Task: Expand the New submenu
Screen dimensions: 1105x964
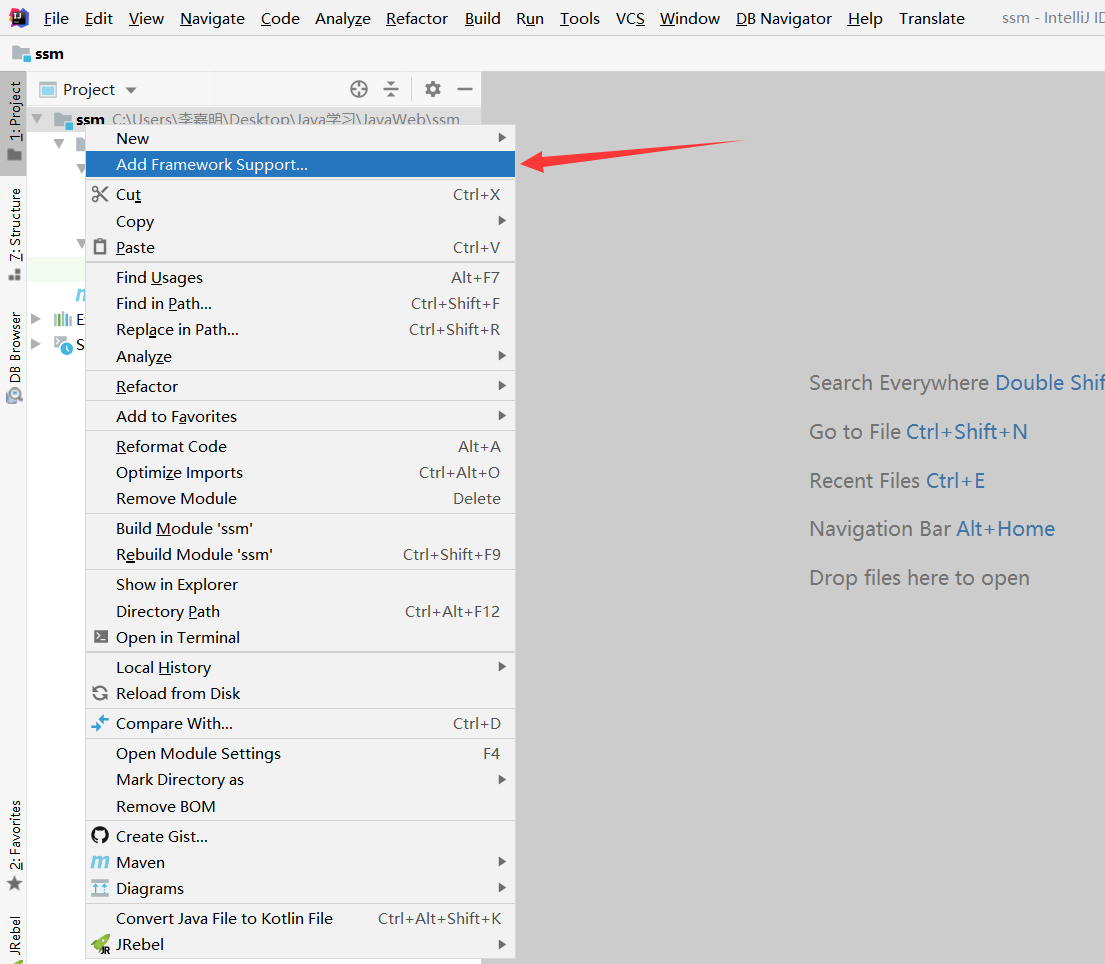Action: (300, 138)
